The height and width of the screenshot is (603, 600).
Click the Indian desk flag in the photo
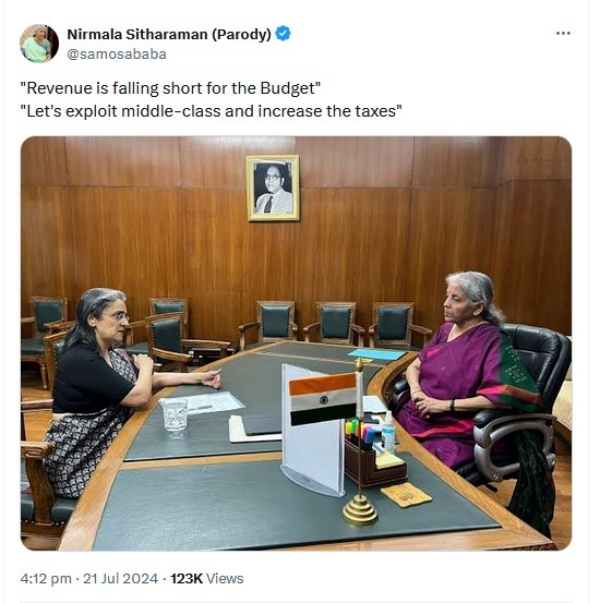point(323,399)
